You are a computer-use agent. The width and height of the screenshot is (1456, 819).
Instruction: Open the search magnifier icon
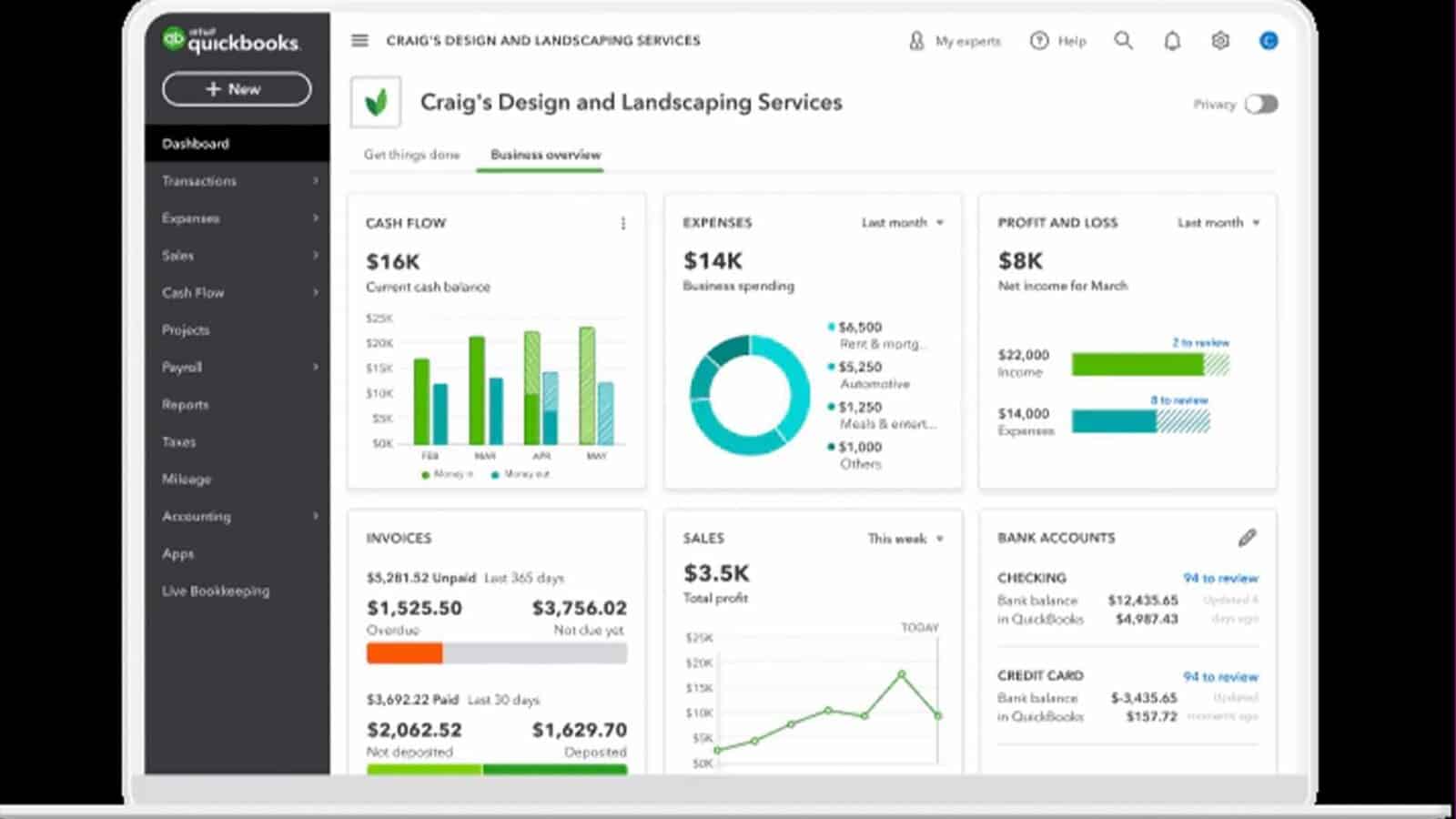coord(1124,40)
